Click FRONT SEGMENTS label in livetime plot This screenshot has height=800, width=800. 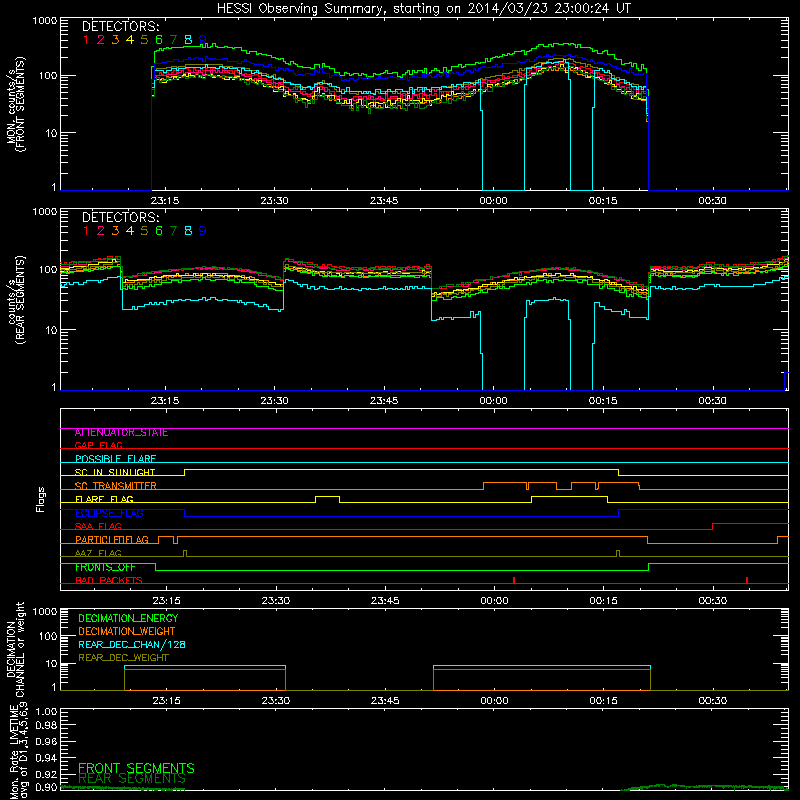pyautogui.click(x=136, y=768)
